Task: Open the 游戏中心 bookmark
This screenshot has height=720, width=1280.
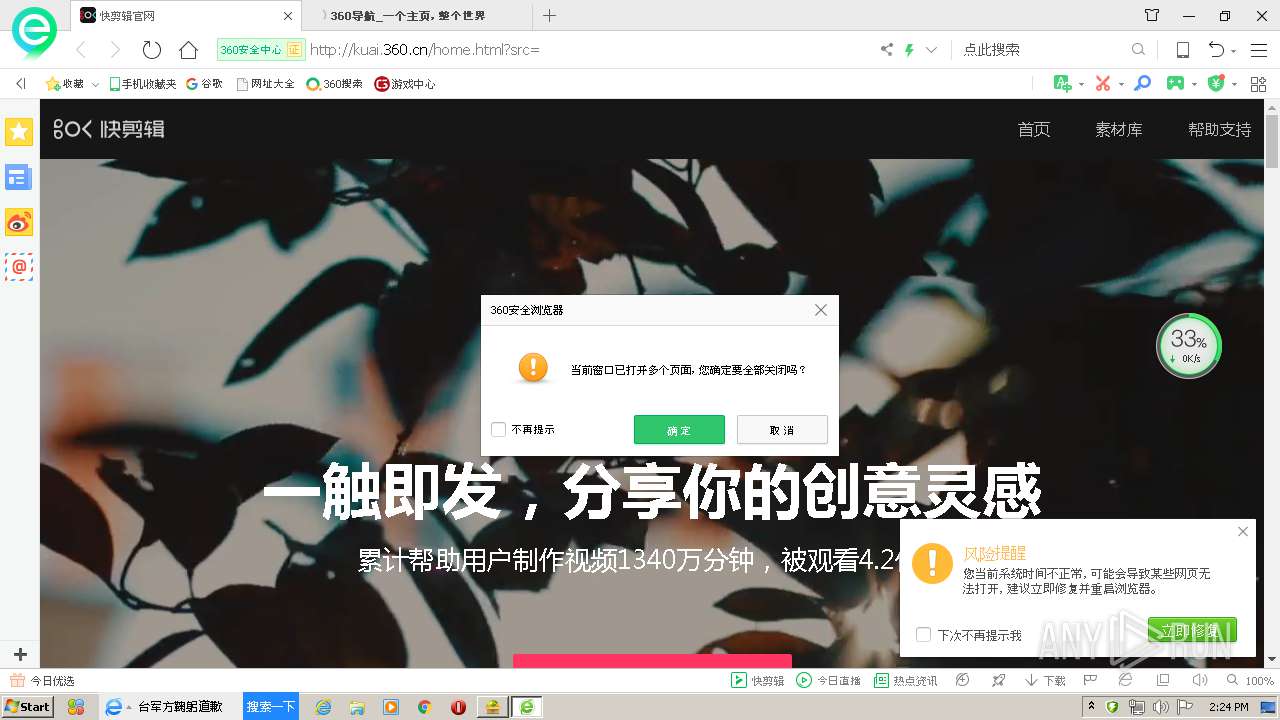Action: click(x=405, y=84)
